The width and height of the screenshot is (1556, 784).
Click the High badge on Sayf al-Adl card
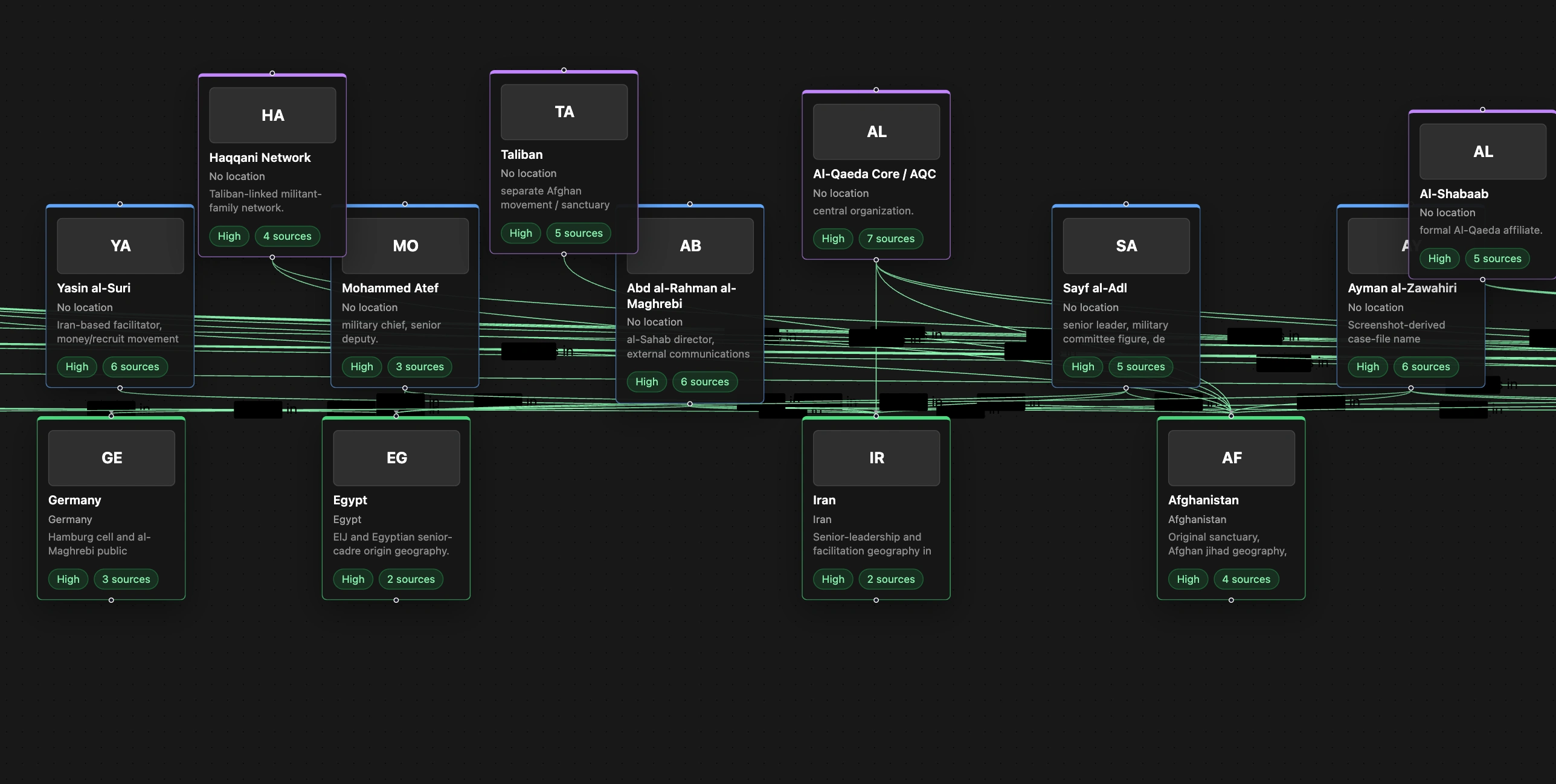(x=1083, y=367)
